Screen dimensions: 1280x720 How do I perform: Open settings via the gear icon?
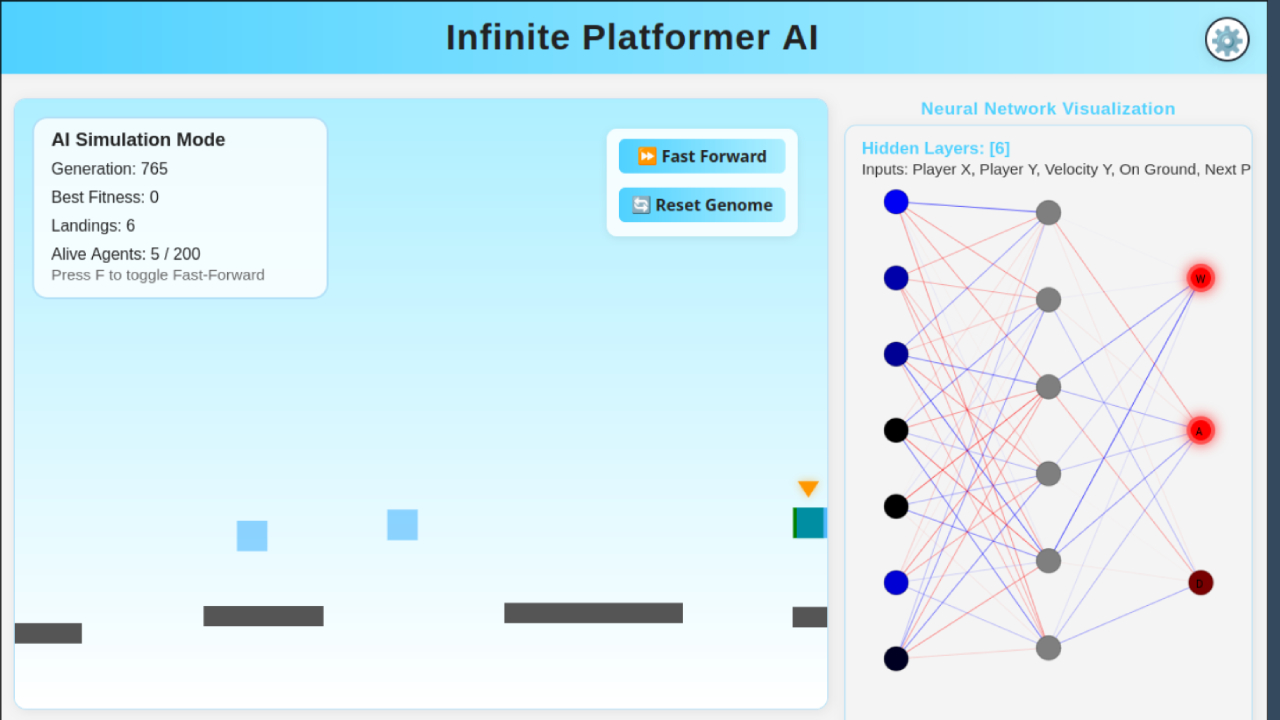[x=1227, y=39]
